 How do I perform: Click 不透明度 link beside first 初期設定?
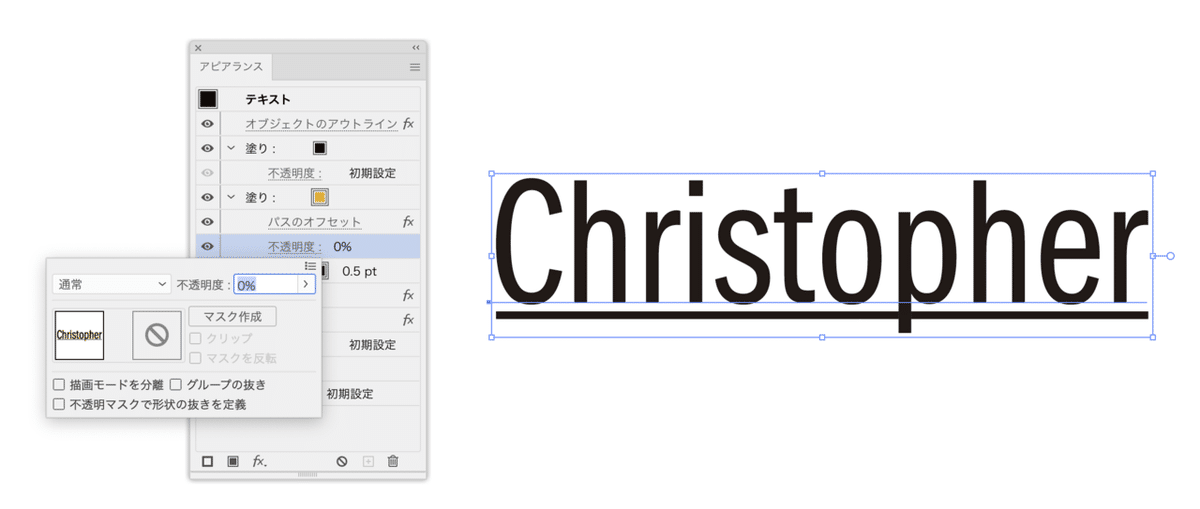pos(294,173)
